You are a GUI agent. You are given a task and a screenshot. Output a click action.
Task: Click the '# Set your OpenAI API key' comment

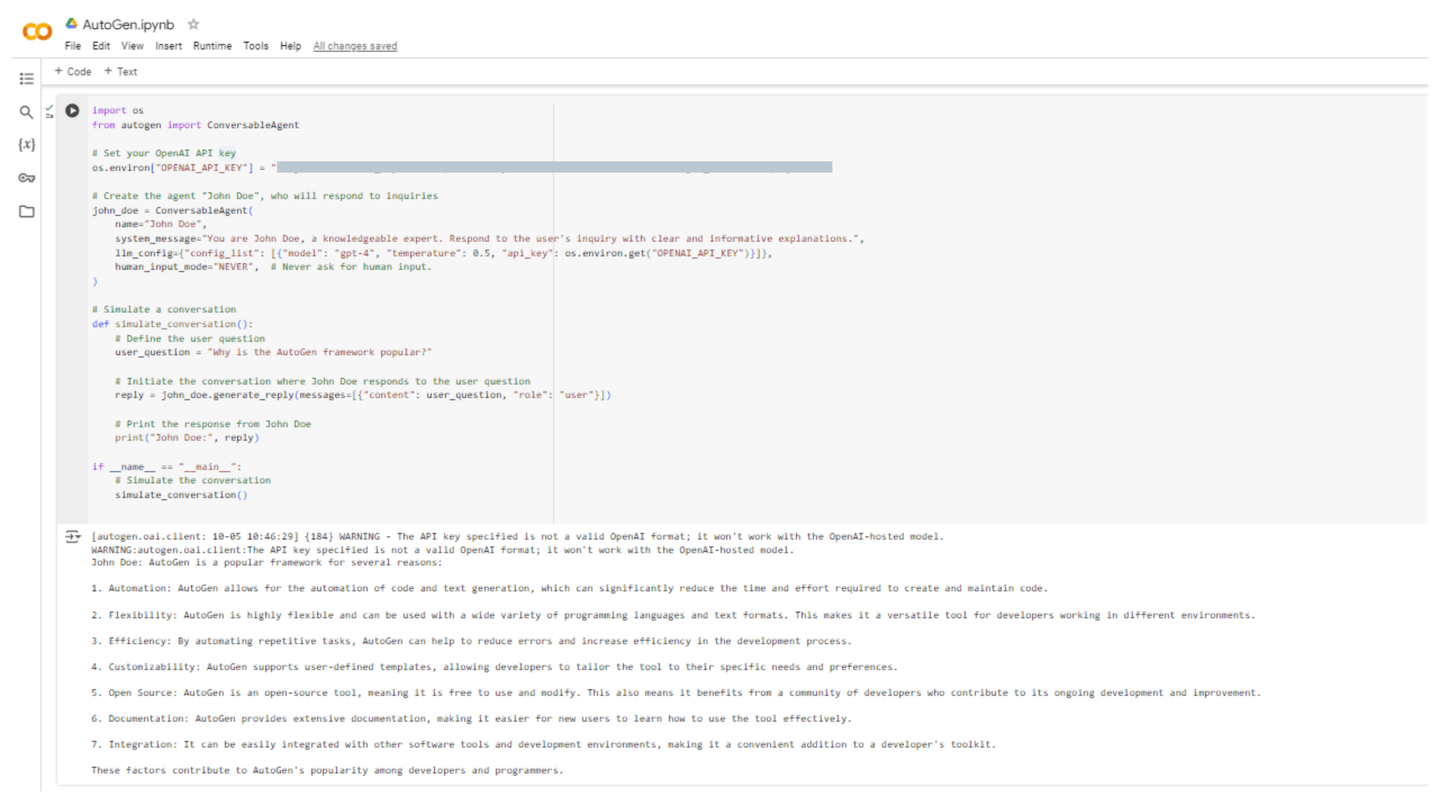pos(164,153)
